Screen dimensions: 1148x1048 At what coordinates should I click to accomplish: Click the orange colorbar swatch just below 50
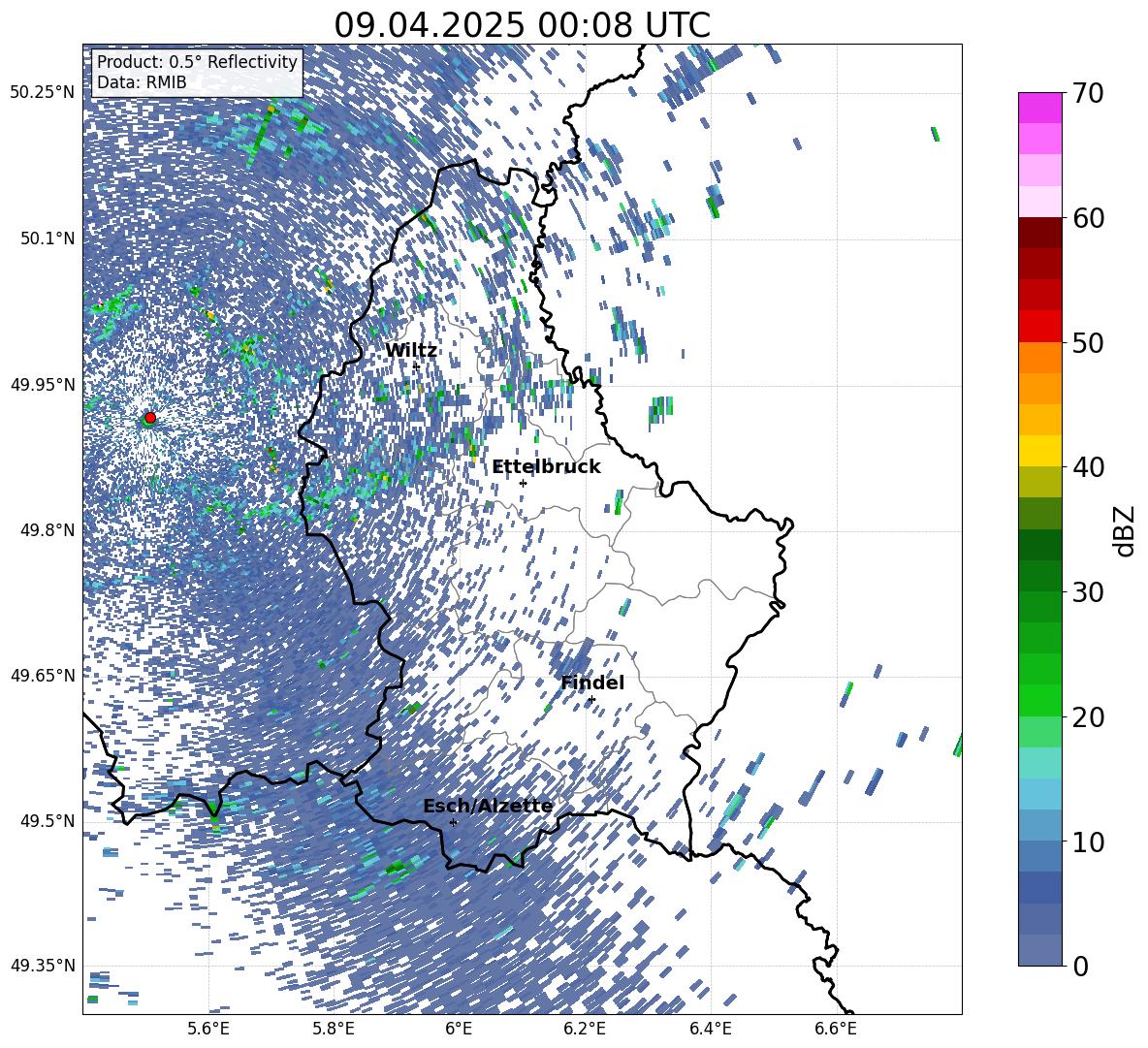(1039, 357)
